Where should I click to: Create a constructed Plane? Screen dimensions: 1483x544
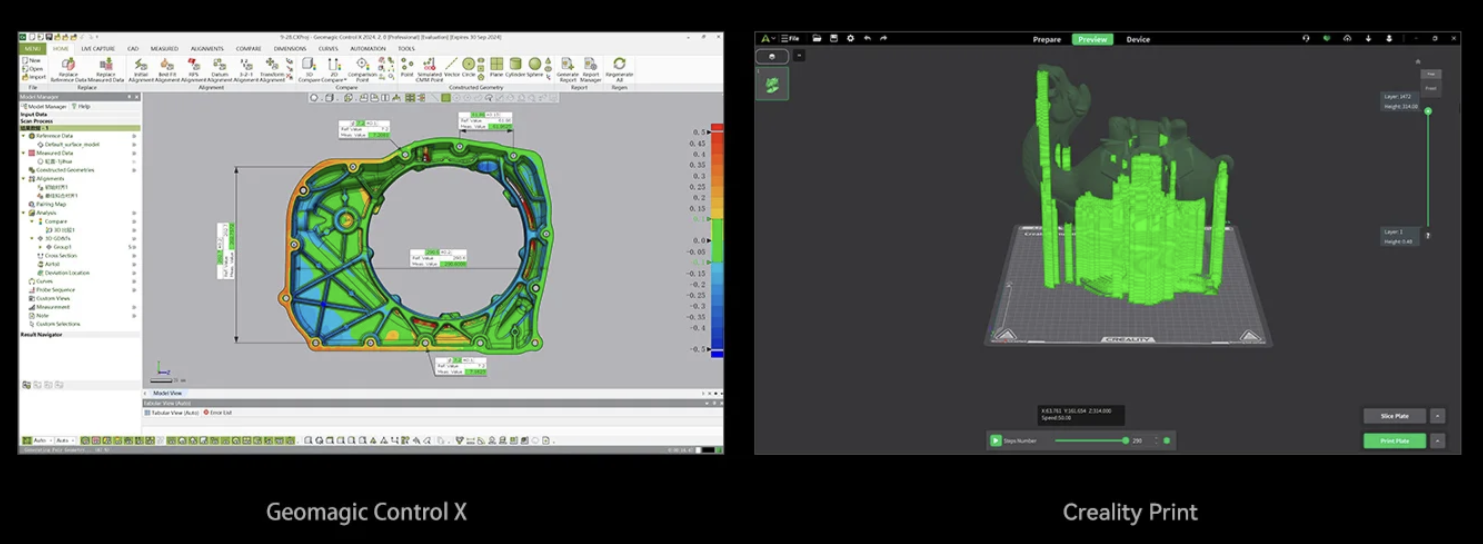click(x=497, y=67)
